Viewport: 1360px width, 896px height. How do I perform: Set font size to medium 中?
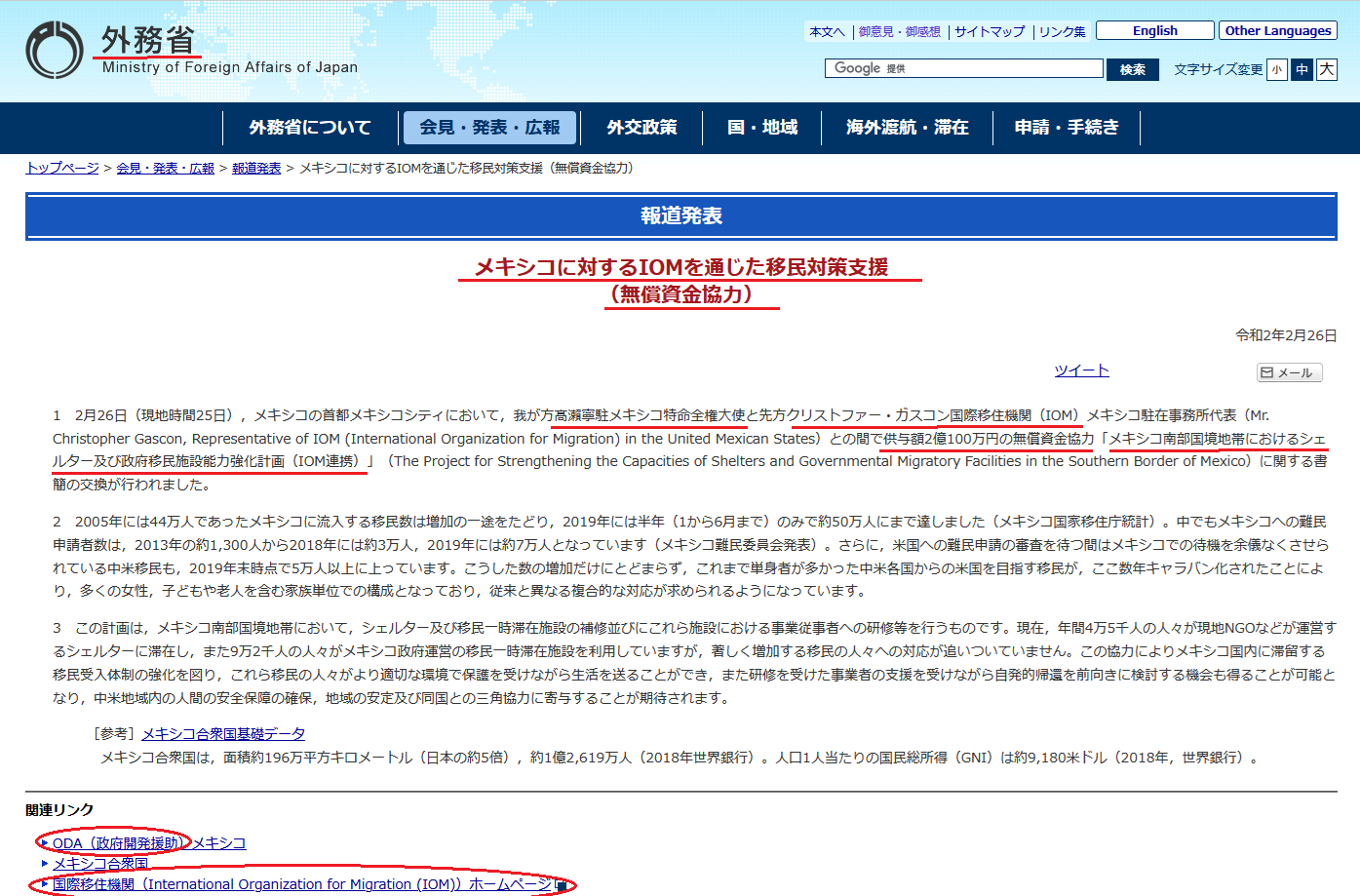pyautogui.click(x=1302, y=69)
